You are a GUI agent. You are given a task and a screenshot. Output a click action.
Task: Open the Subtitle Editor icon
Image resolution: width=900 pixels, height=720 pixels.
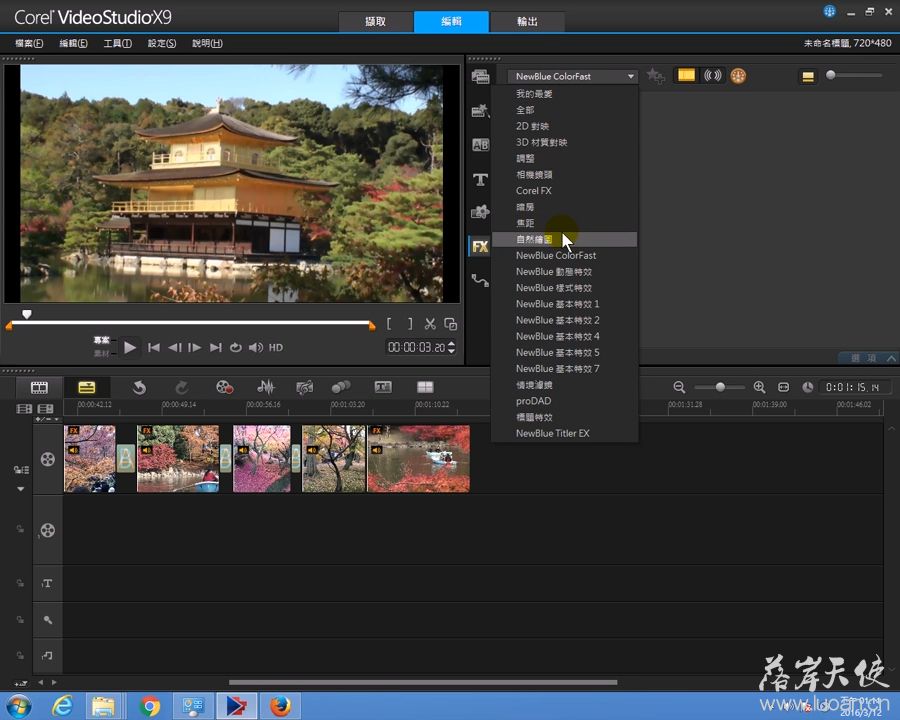[x=383, y=388]
